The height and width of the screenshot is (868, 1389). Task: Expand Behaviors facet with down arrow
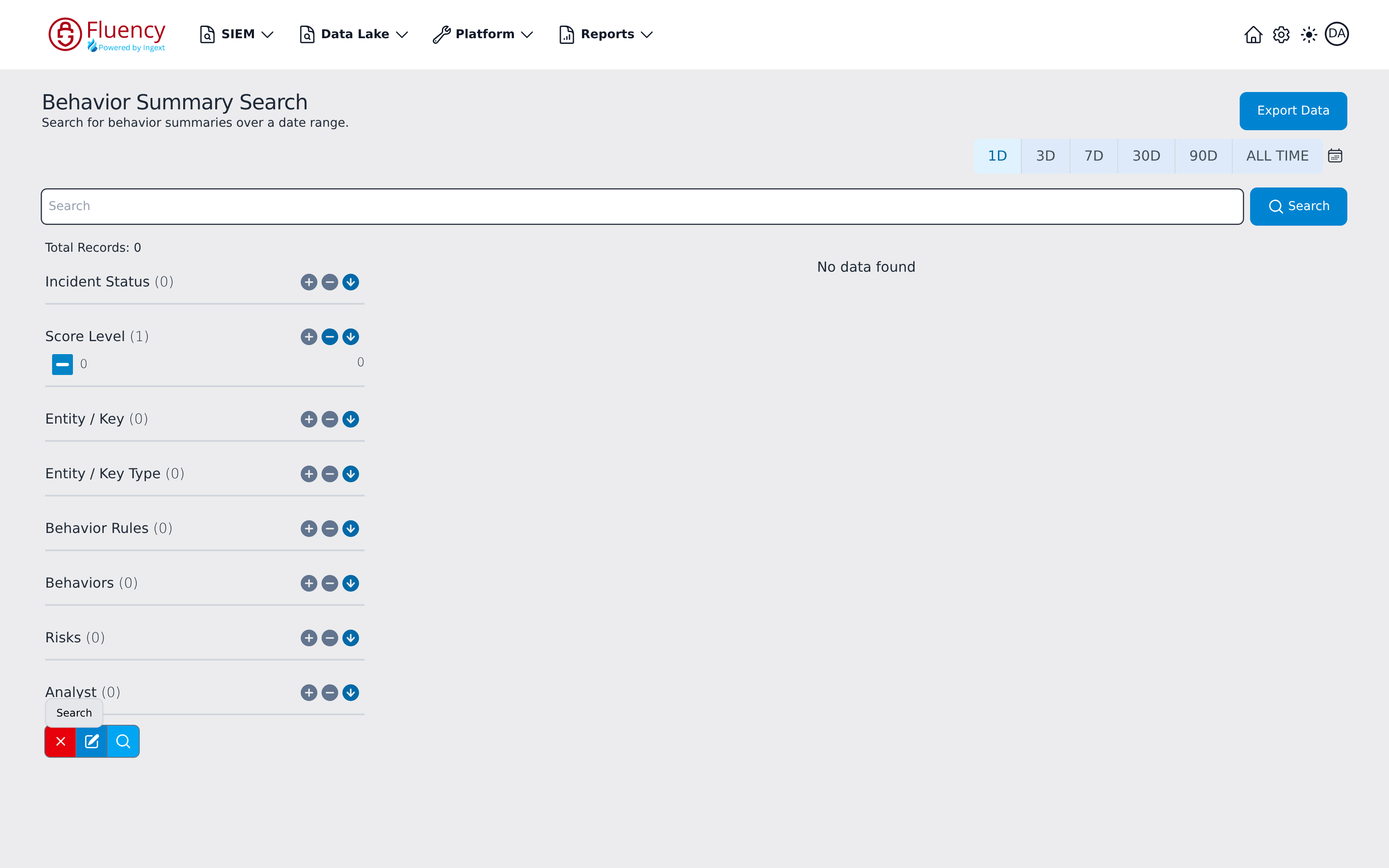pyautogui.click(x=351, y=583)
